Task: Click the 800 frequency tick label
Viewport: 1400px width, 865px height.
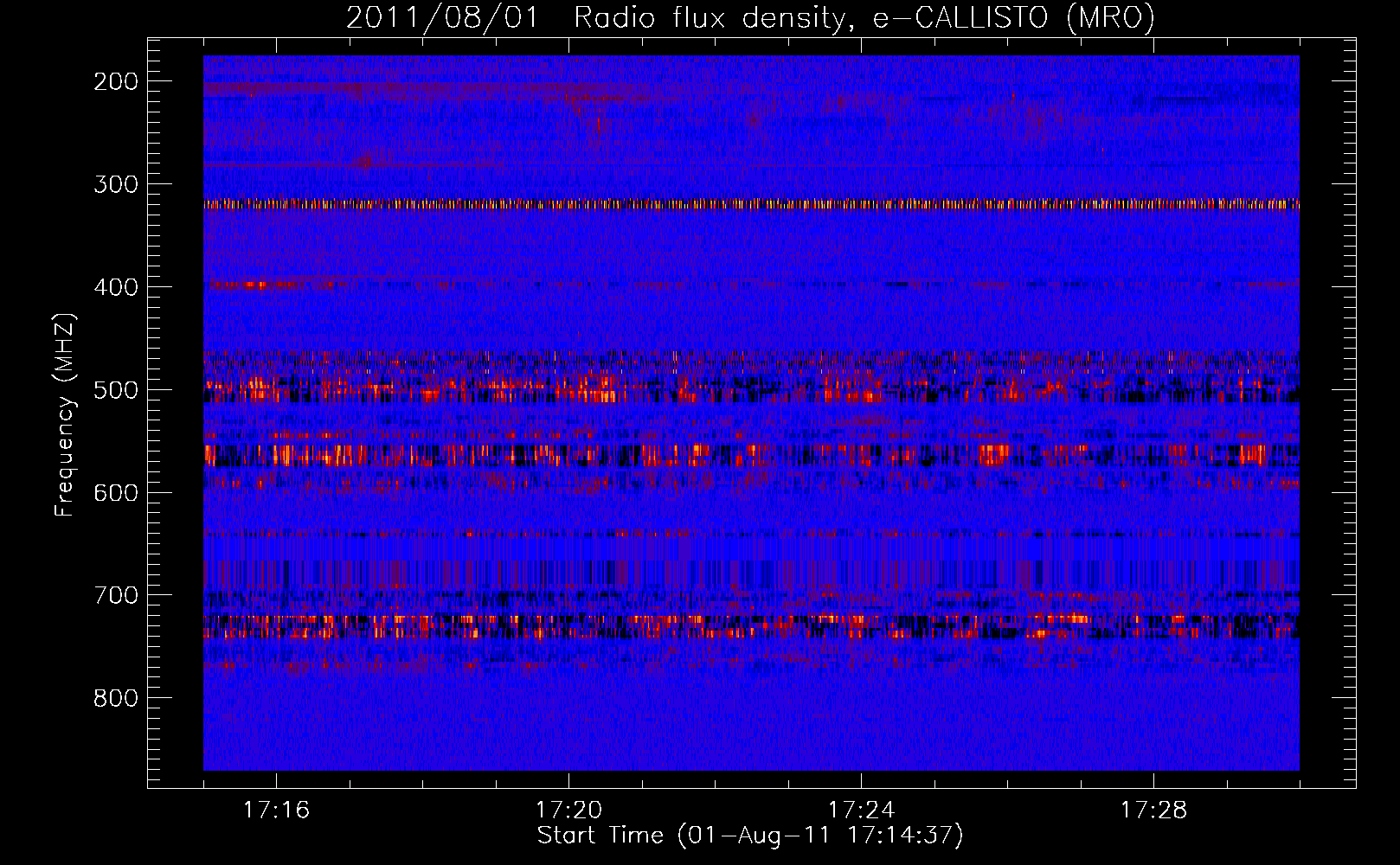Action: pyautogui.click(x=115, y=698)
